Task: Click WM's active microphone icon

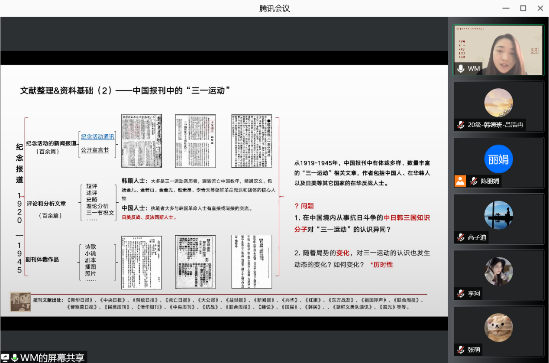Action: click(x=461, y=69)
